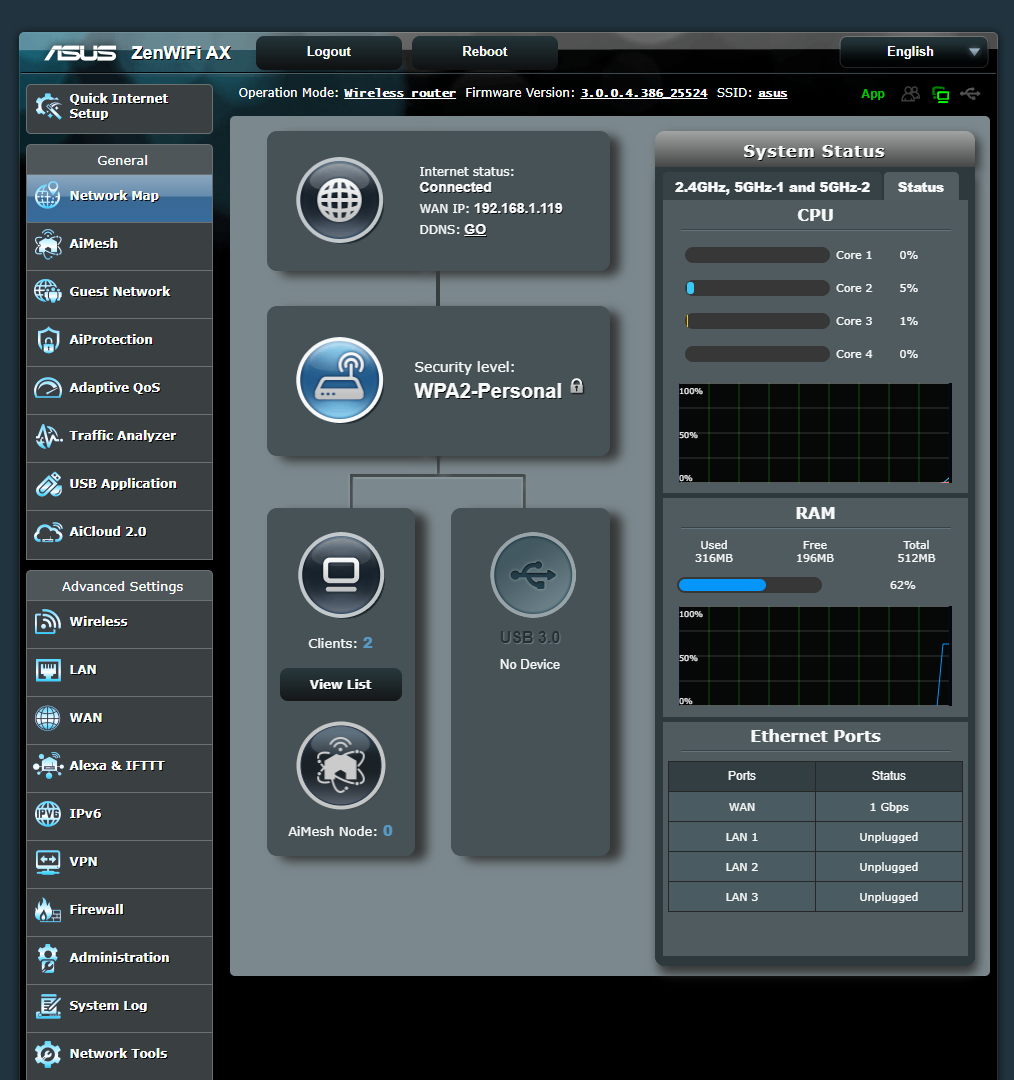
Task: Click the CPU usage graph
Action: click(815, 433)
